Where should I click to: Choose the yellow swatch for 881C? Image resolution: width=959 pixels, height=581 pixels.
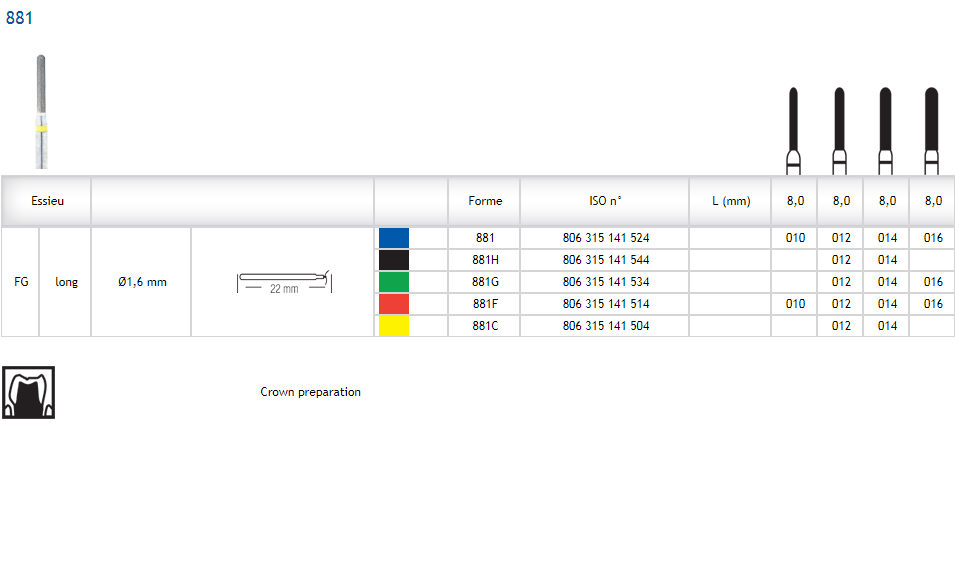[x=394, y=326]
